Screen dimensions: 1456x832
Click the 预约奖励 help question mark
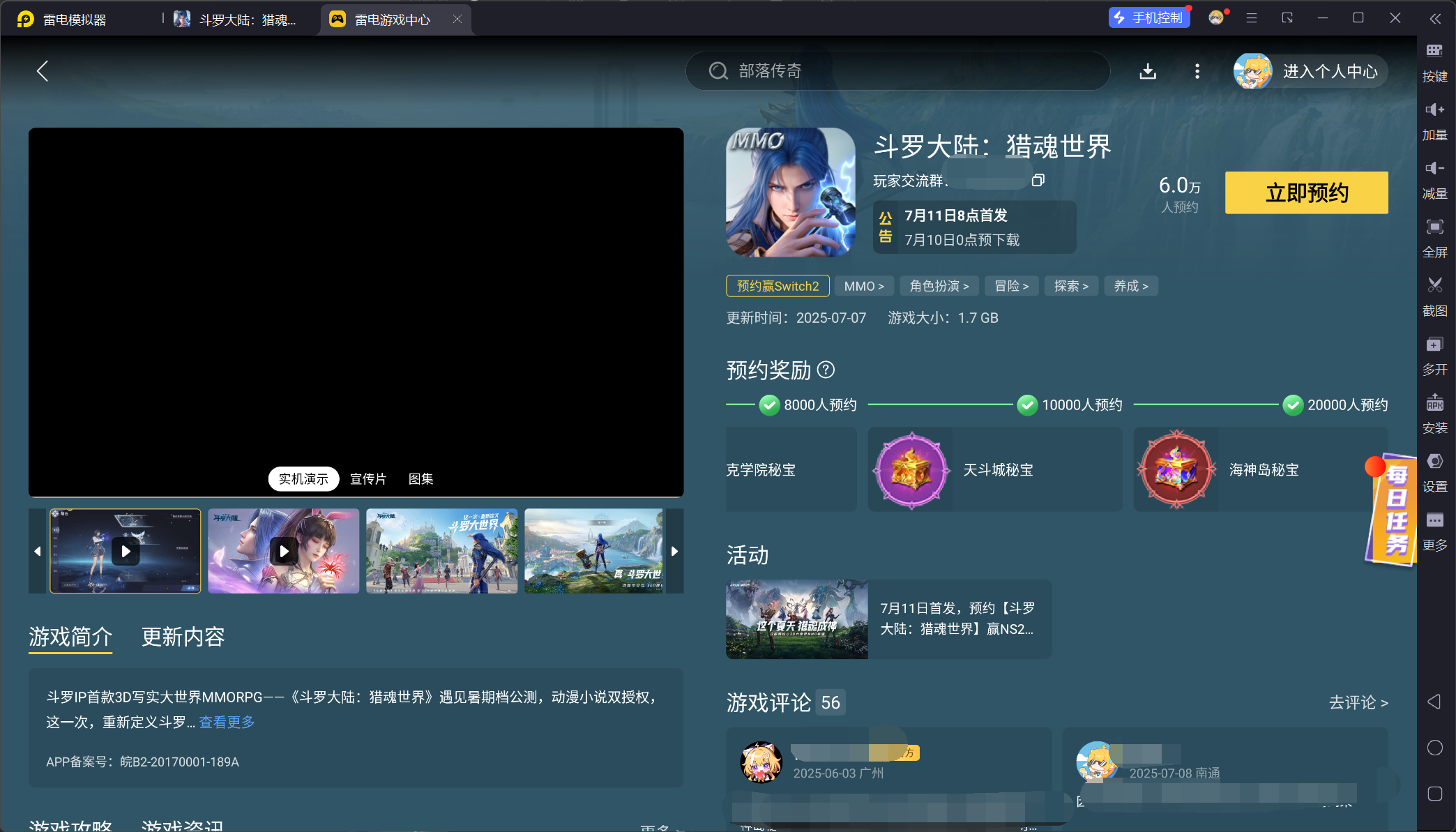tap(826, 370)
